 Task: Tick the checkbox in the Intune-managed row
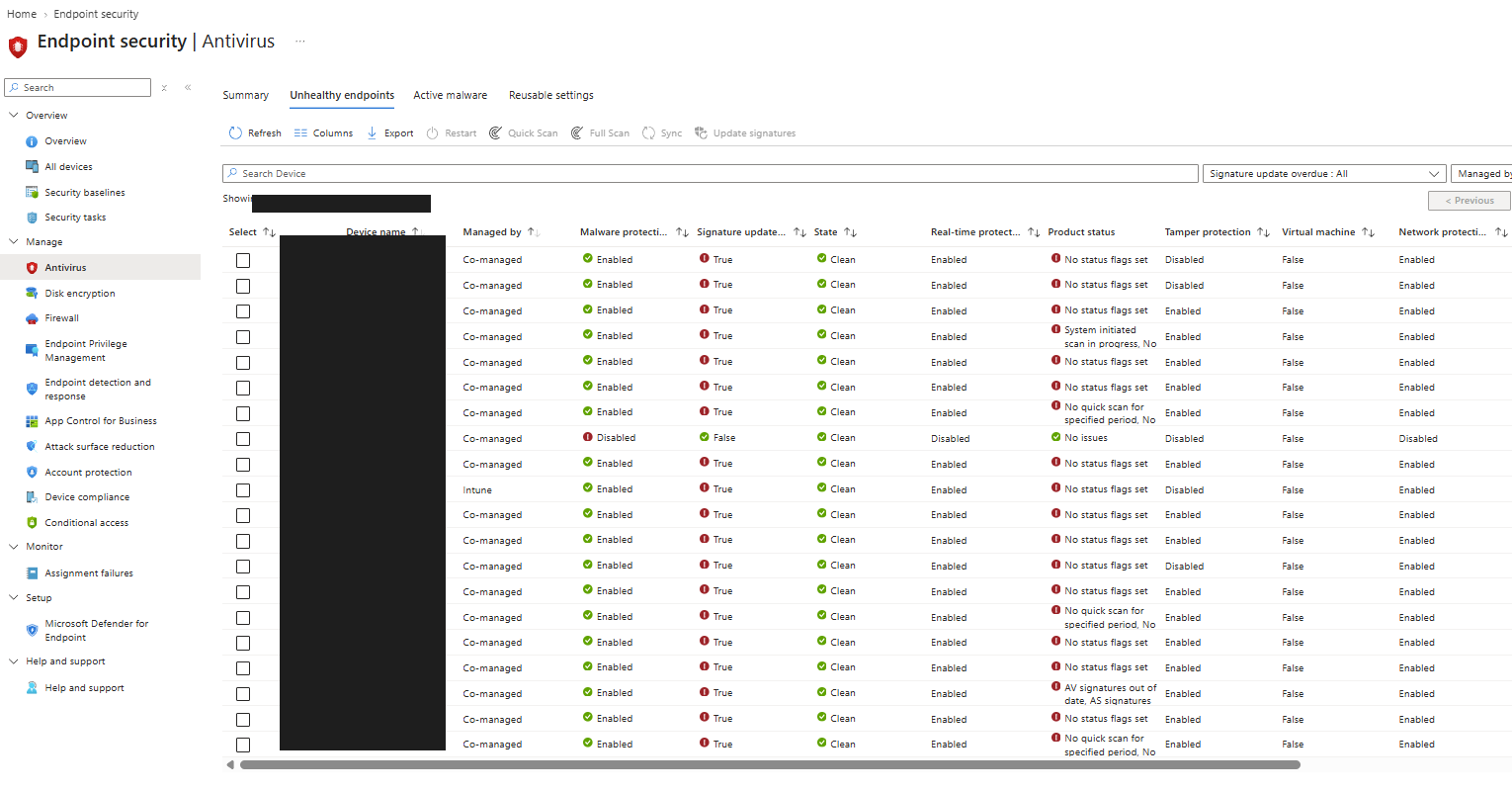point(243,490)
